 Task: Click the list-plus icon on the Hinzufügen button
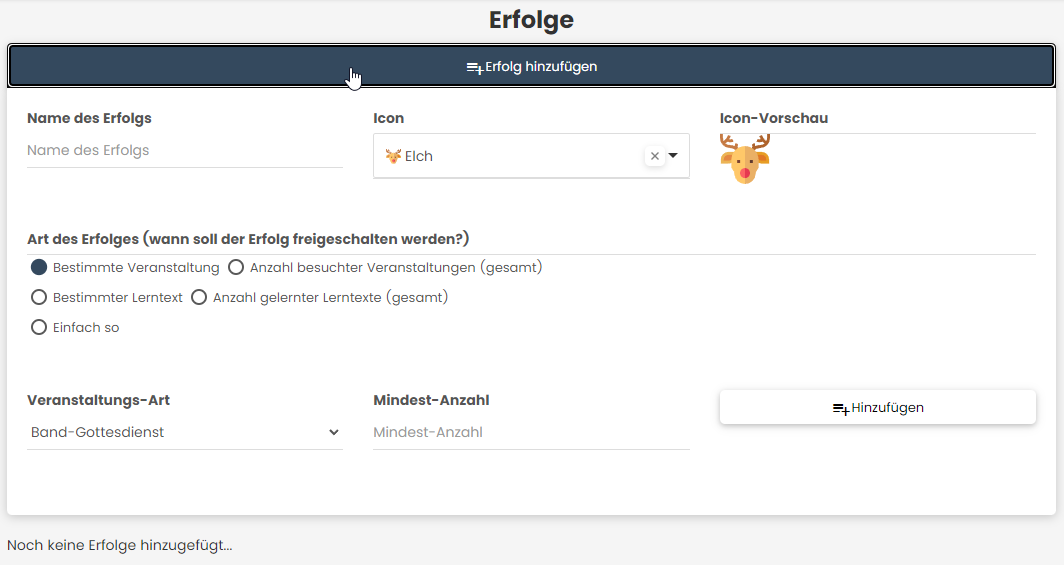(840, 408)
